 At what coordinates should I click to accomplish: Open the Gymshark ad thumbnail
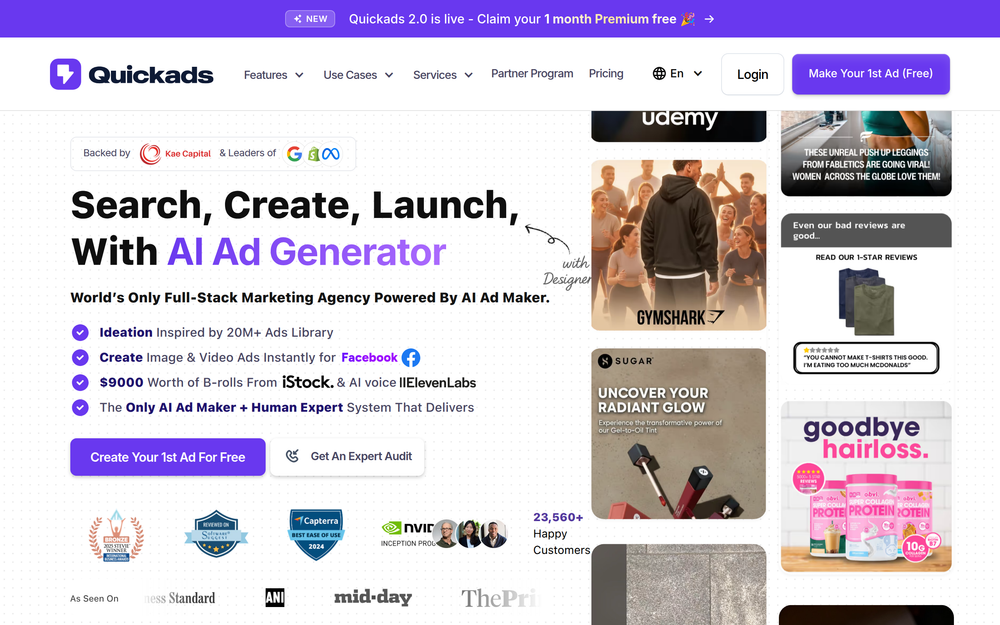point(679,245)
